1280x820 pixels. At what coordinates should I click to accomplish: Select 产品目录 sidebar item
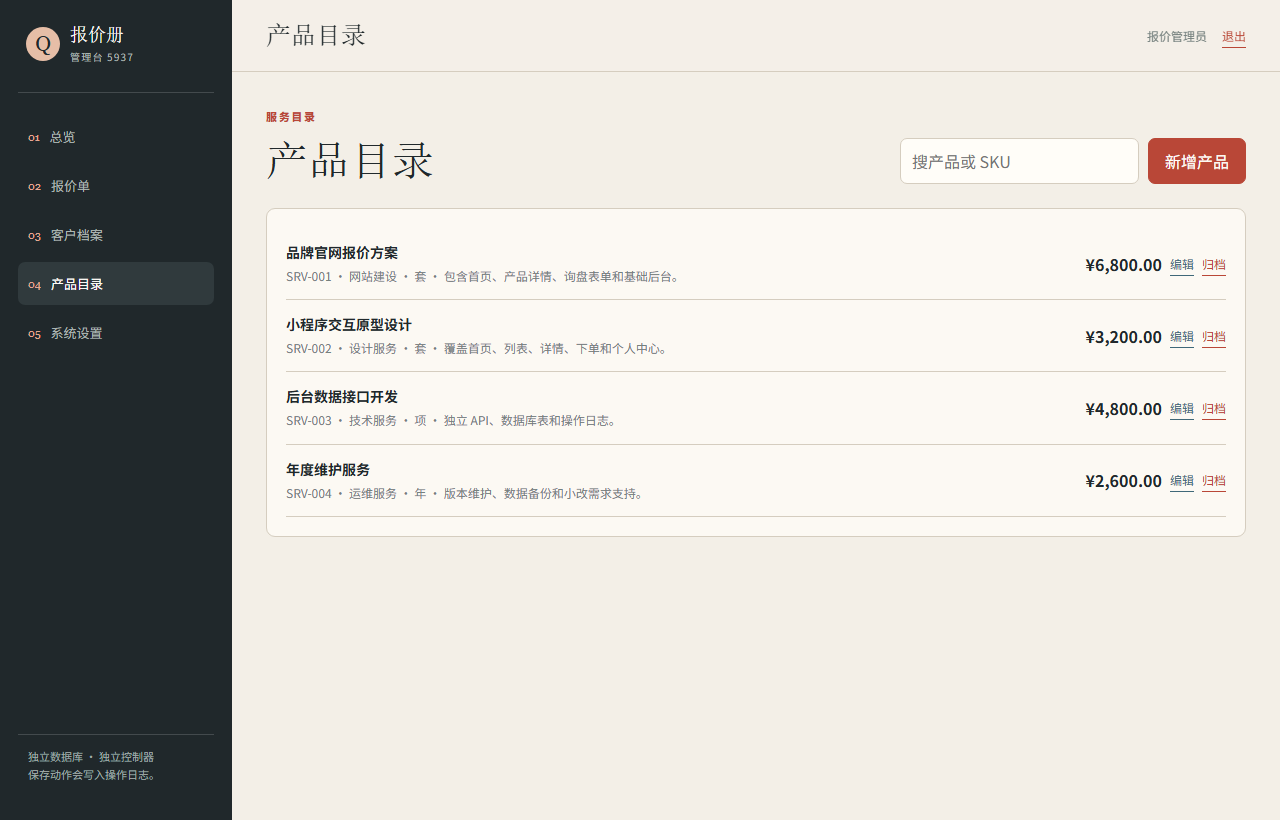116,284
